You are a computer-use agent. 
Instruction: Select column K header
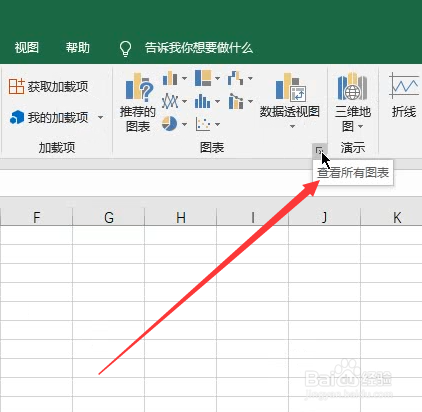(x=392, y=217)
